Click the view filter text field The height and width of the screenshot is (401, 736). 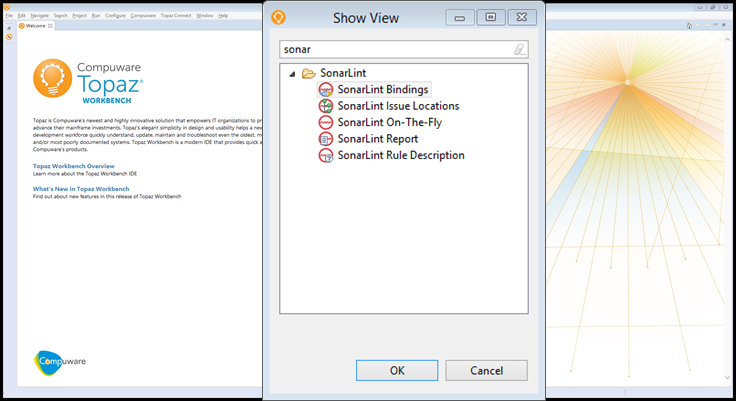pos(404,49)
